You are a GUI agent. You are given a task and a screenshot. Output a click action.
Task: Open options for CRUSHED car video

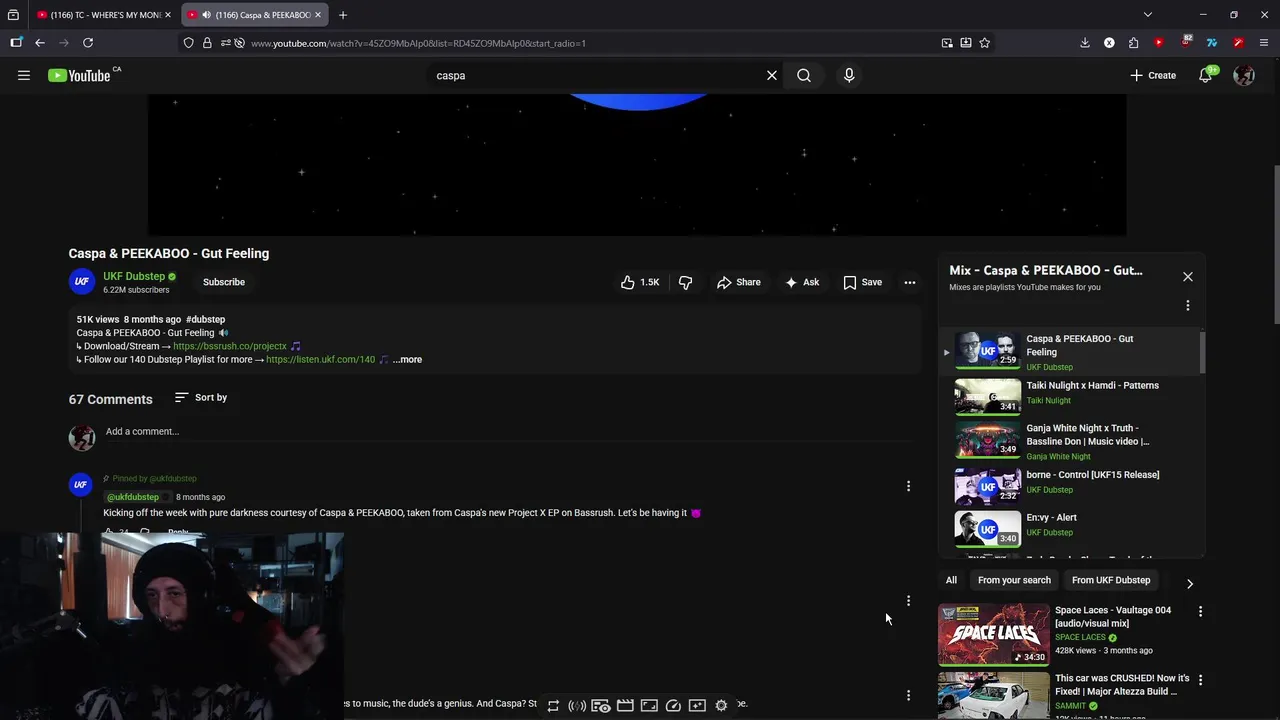click(1200, 679)
